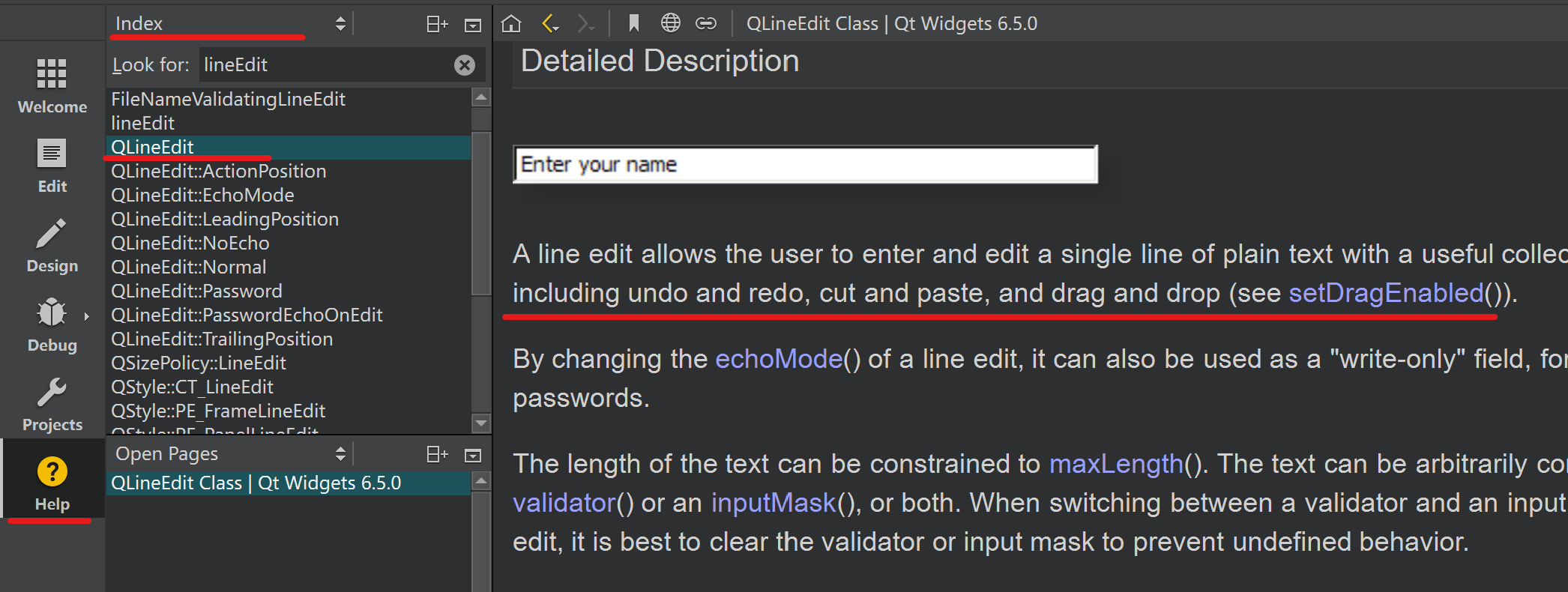Open the Design mode
The height and width of the screenshot is (592, 1568).
(x=52, y=245)
